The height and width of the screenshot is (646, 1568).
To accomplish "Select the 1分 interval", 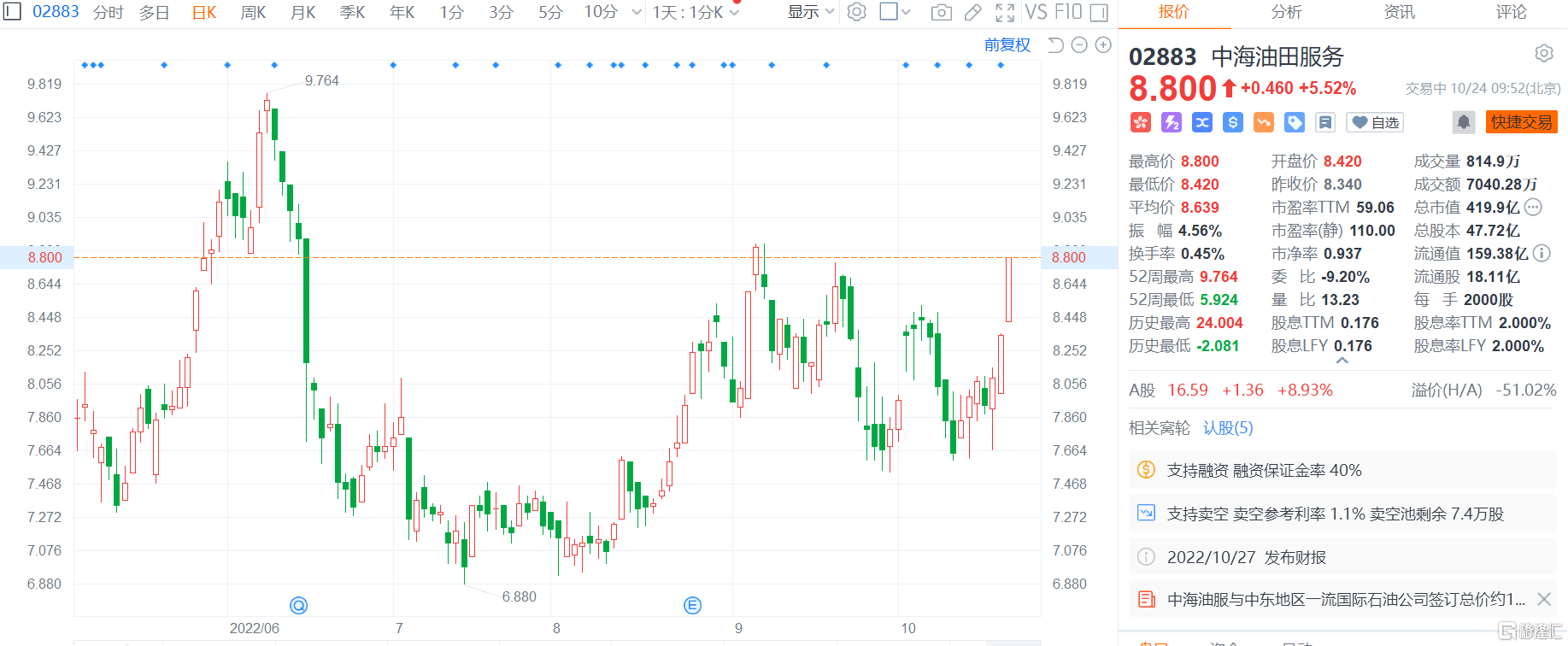I will click(x=452, y=12).
